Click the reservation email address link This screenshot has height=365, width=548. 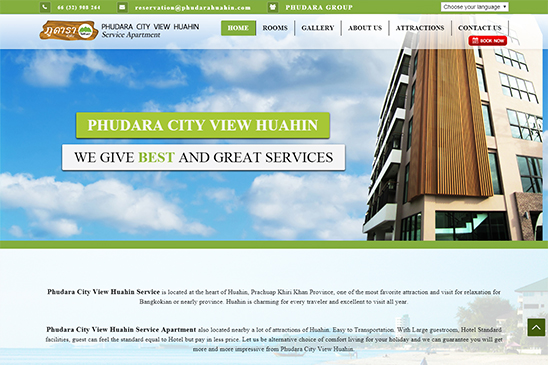click(193, 7)
